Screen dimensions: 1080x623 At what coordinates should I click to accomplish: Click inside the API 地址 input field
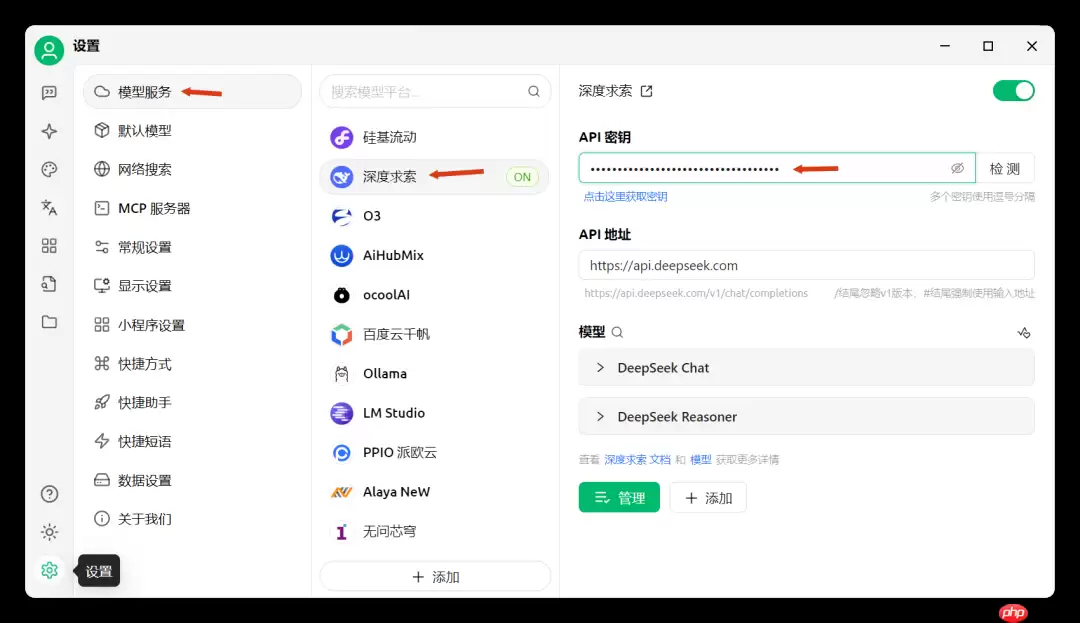(806, 265)
